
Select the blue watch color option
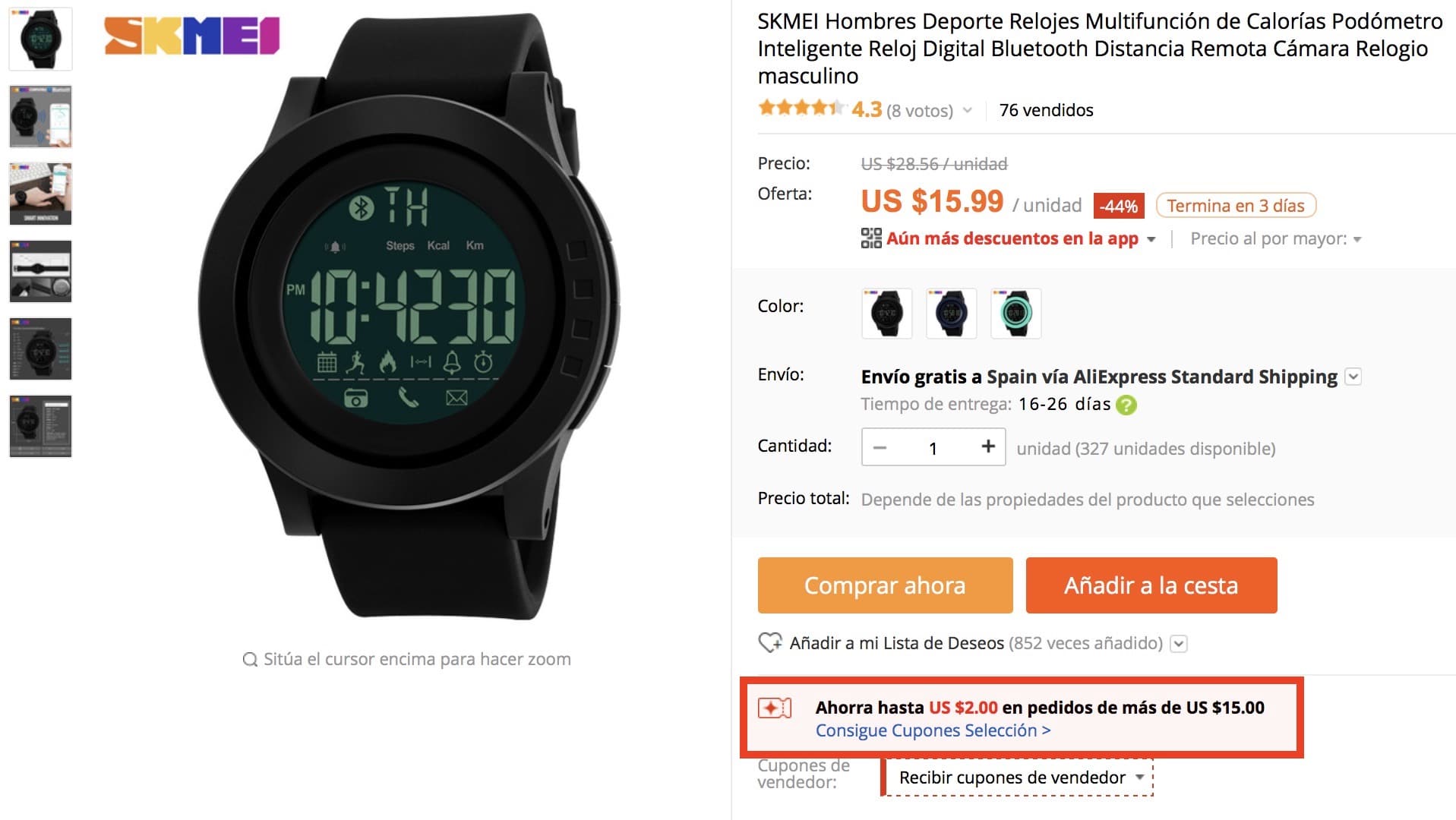point(951,313)
